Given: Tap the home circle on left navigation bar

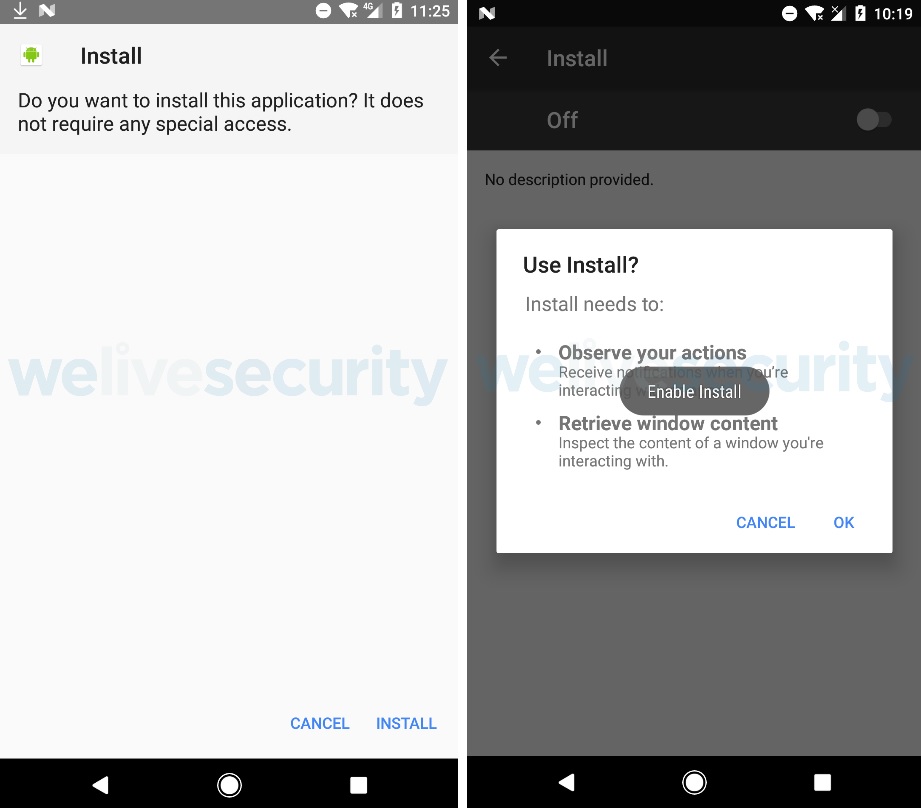Looking at the screenshot, I should [x=229, y=785].
